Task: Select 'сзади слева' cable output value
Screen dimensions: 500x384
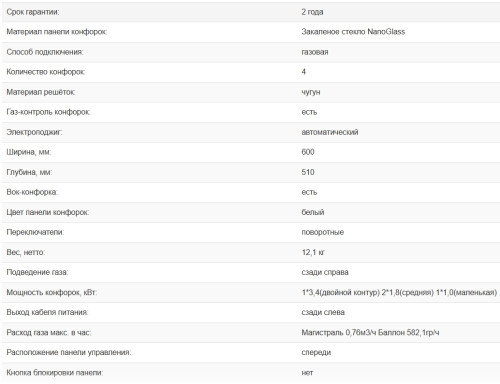Action: coord(323,312)
